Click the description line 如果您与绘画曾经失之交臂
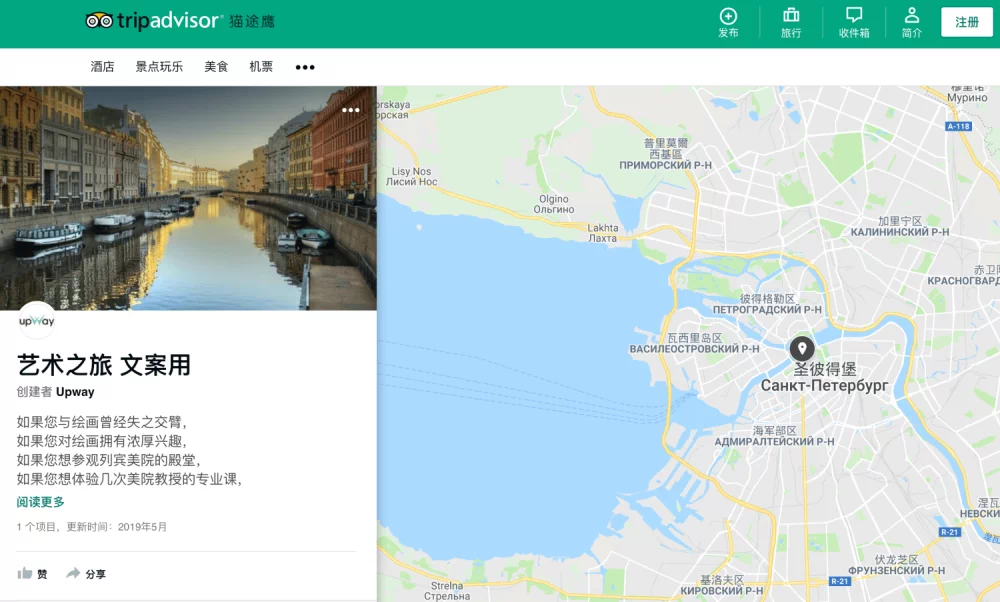Viewport: 1000px width, 602px height. (102, 422)
